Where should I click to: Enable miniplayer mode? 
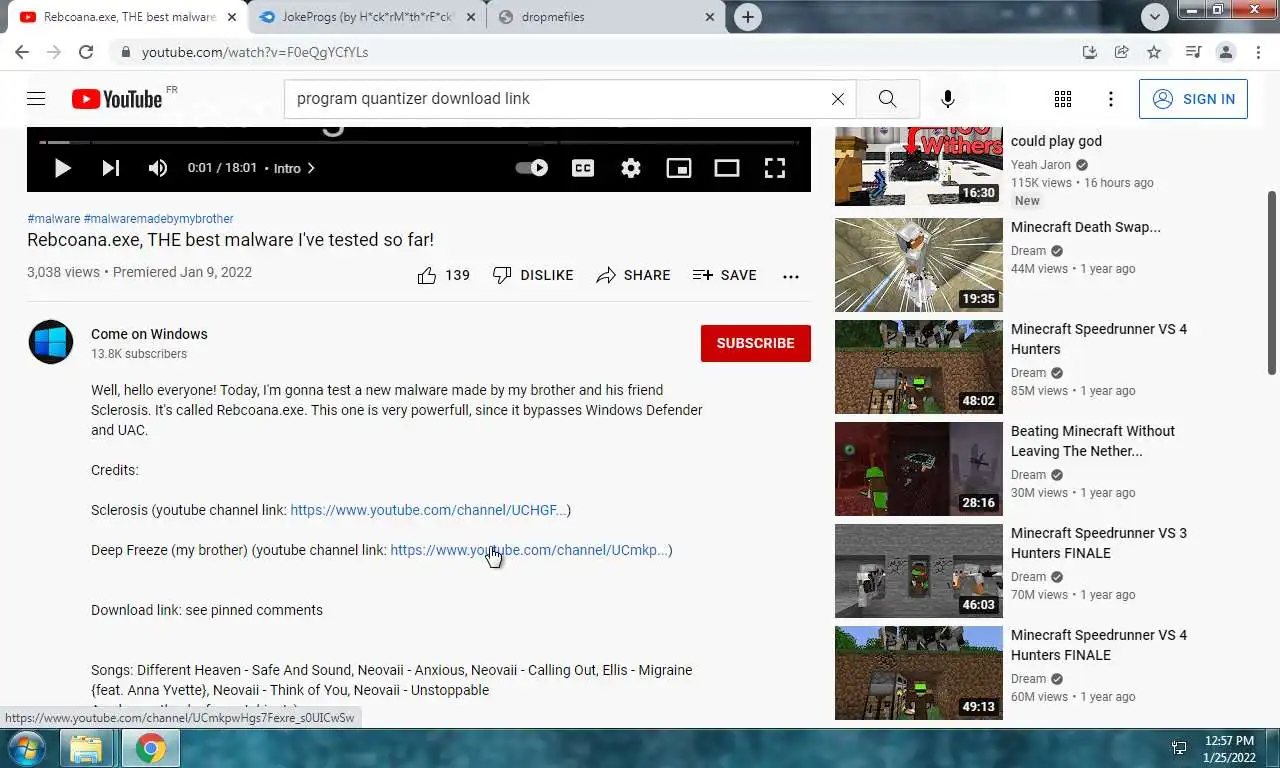(679, 168)
